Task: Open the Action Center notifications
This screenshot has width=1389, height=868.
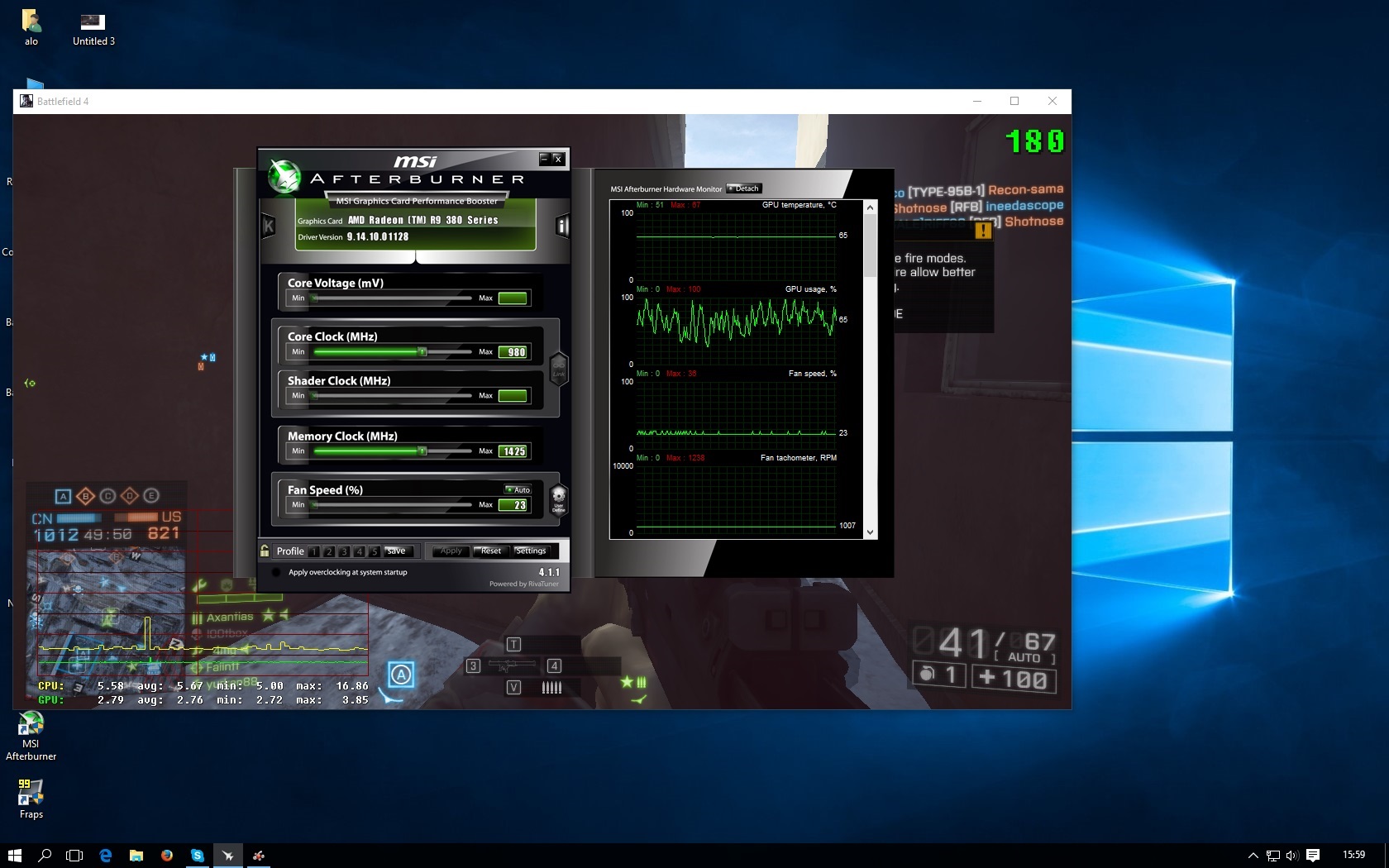Action: pyautogui.click(x=1313, y=856)
